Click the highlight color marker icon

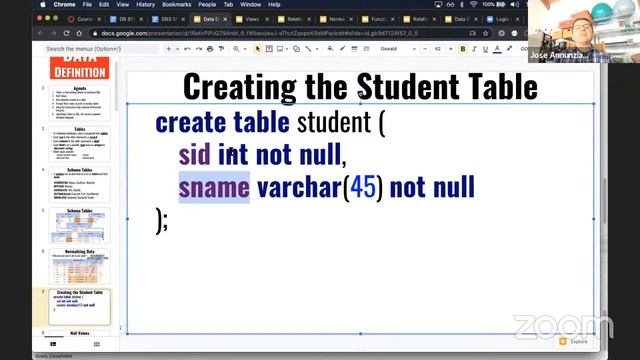coord(509,49)
